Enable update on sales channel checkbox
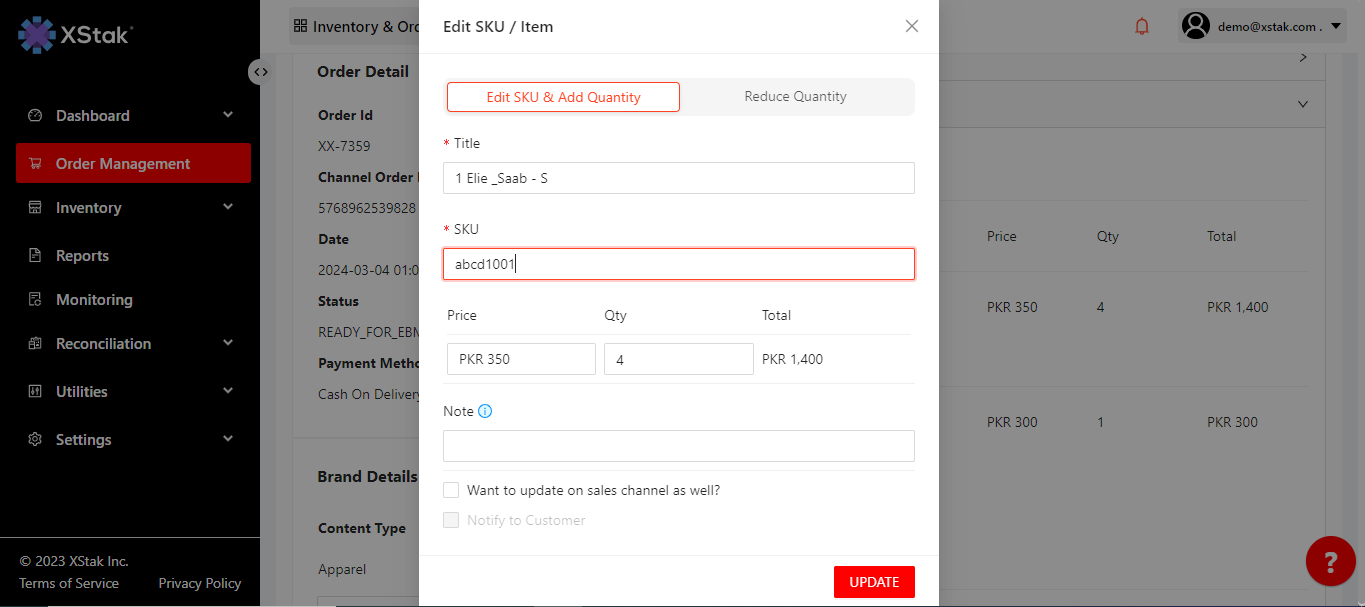1365x607 pixels. click(451, 490)
